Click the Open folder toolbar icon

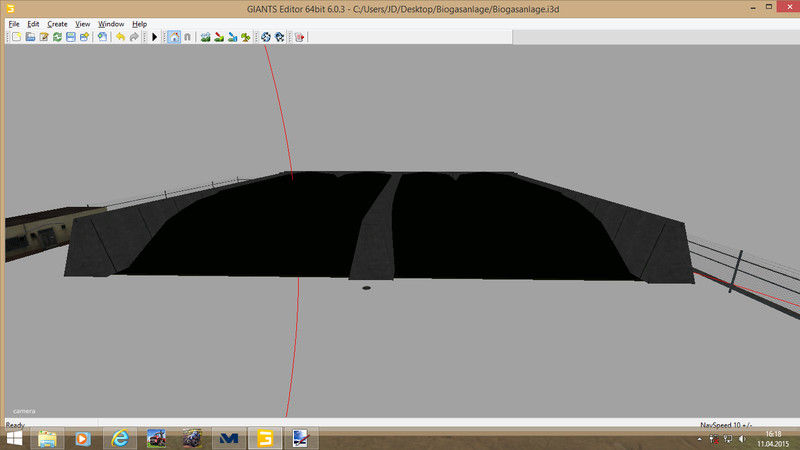click(31, 37)
